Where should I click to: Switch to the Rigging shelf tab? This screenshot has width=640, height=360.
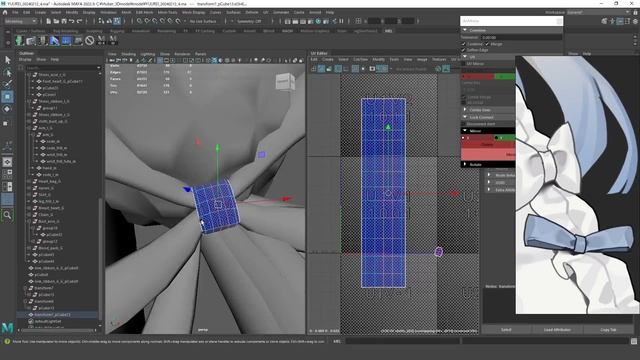[117, 31]
